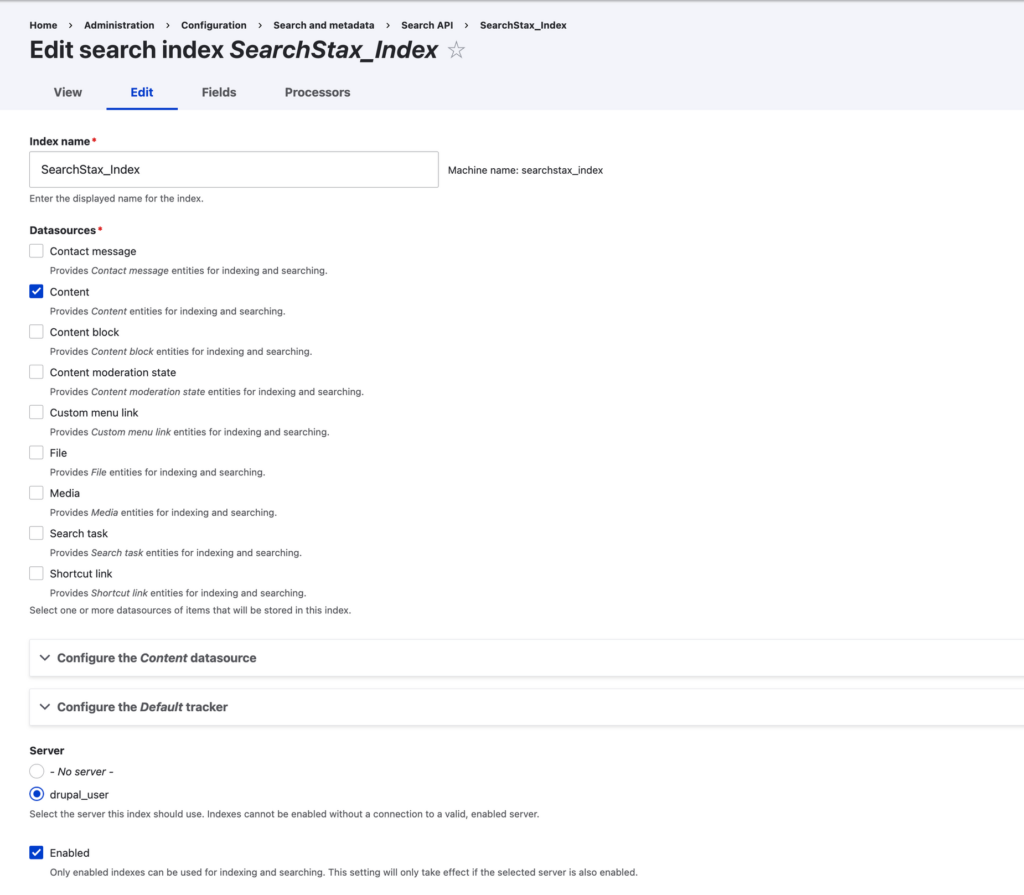Add page to shortcuts with star icon
The width and height of the screenshot is (1024, 895).
click(456, 50)
